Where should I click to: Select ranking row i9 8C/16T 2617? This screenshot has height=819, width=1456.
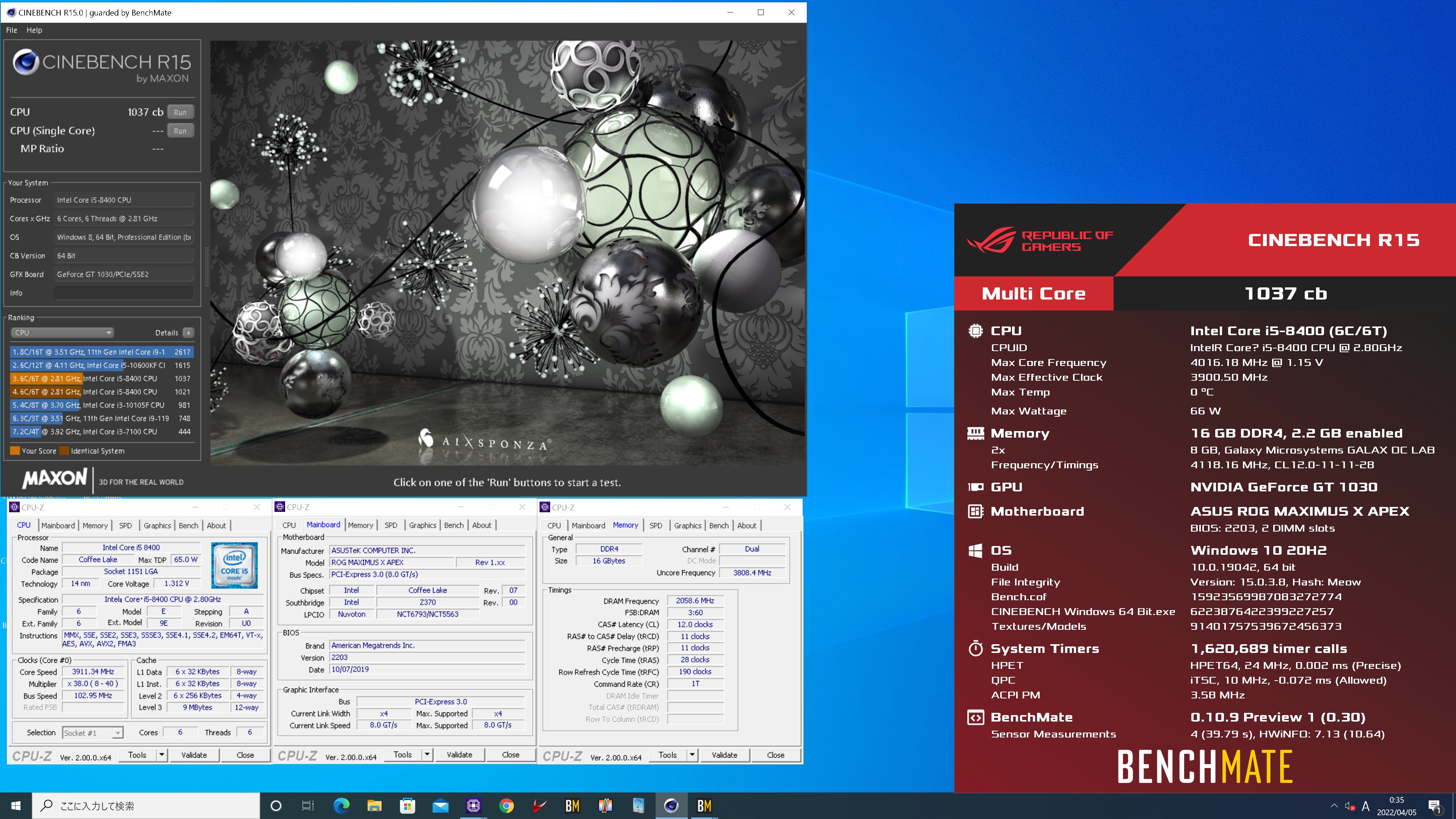(102, 351)
